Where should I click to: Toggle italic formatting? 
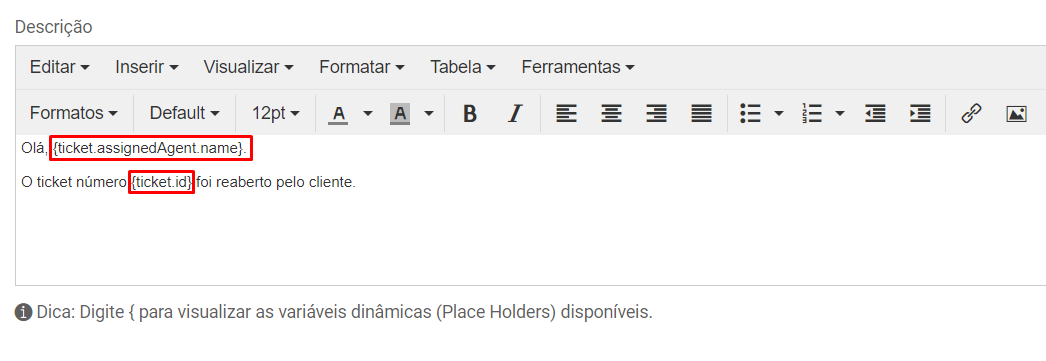(x=514, y=113)
